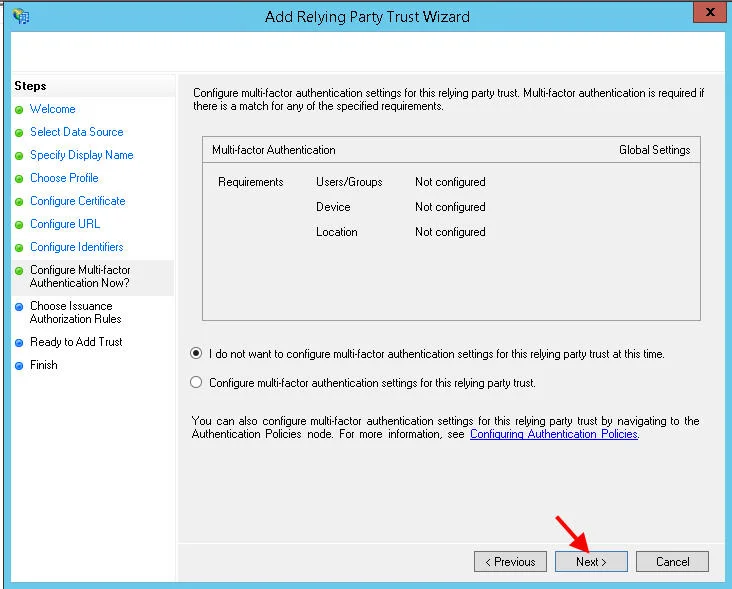Go to the Welcome step

[53, 109]
